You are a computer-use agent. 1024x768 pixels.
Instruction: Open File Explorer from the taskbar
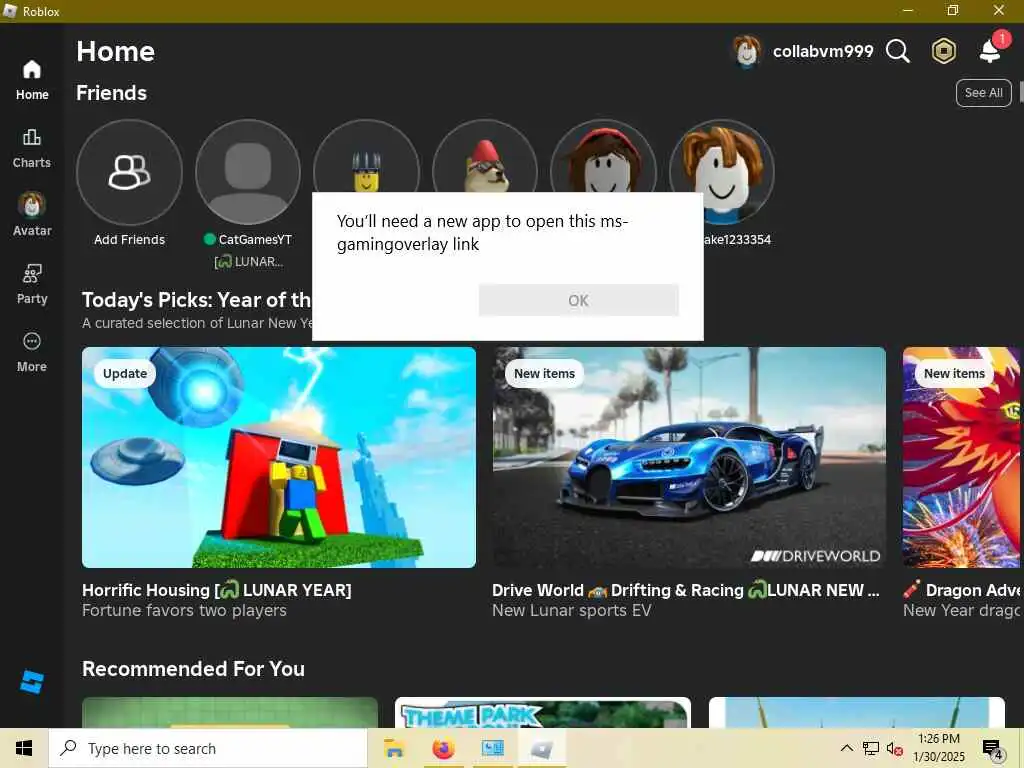pyautogui.click(x=394, y=748)
